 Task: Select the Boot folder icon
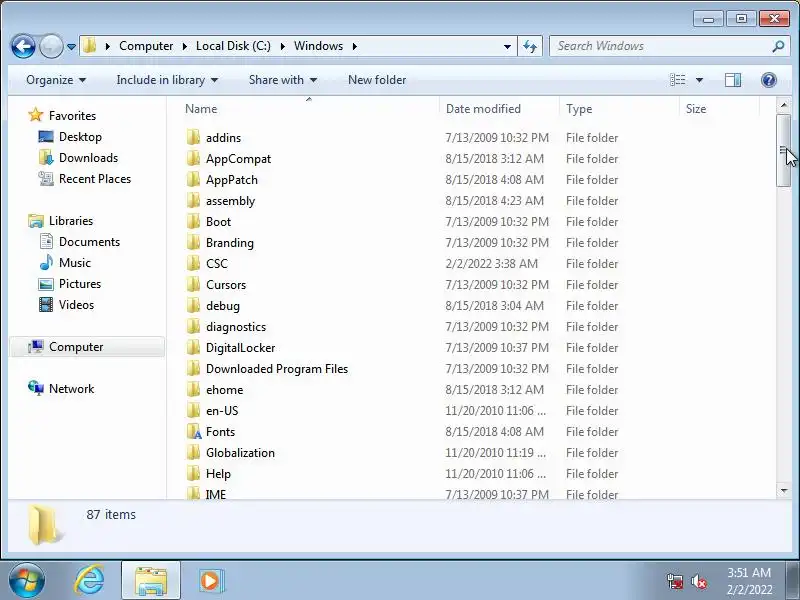[x=193, y=221]
